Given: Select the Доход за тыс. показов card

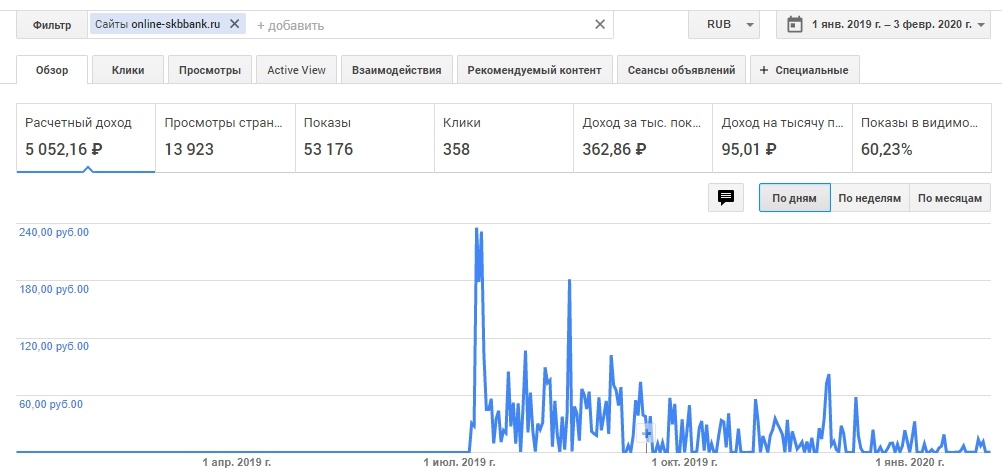Looking at the screenshot, I should [x=644, y=137].
